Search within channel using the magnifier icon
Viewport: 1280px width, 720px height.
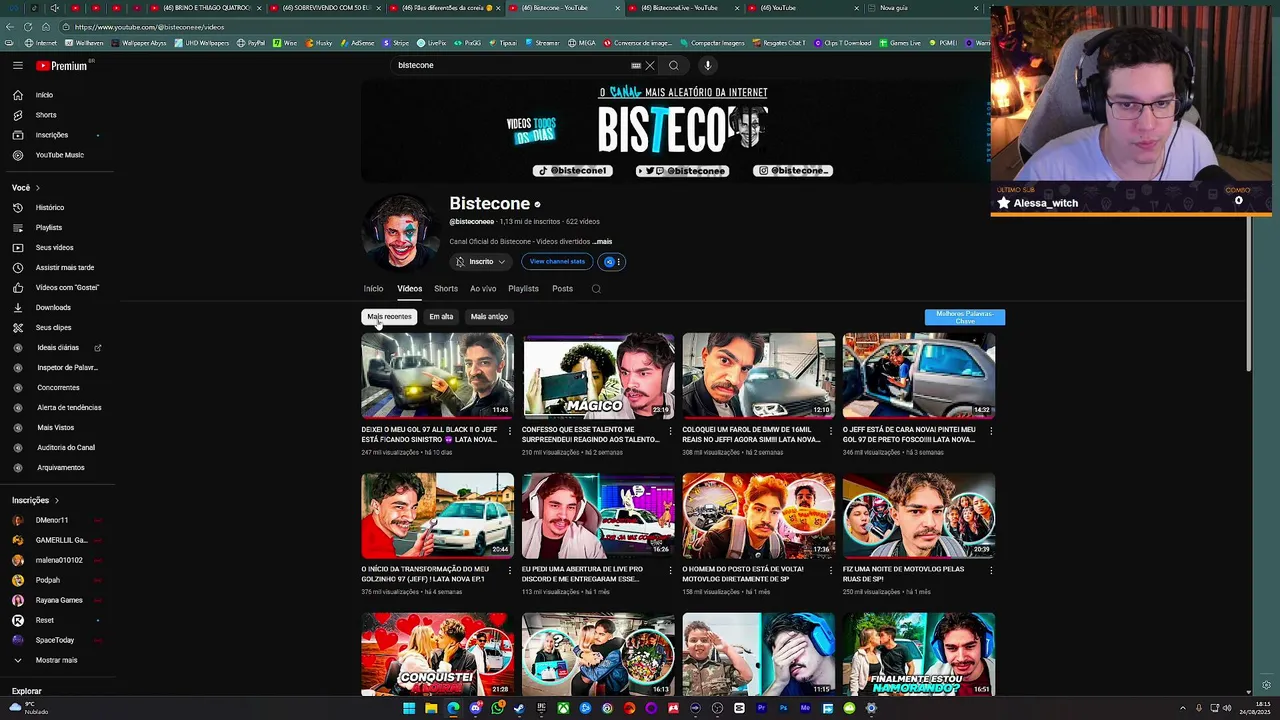[596, 289]
